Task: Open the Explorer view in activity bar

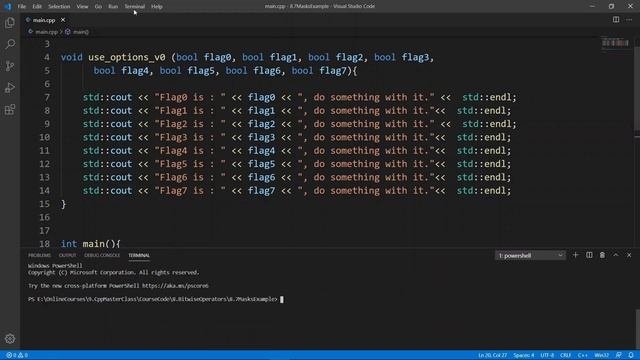Action: coord(10,23)
